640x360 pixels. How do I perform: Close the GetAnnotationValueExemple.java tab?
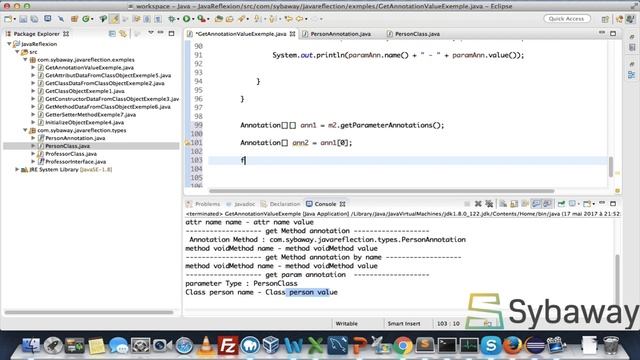pyautogui.click(x=292, y=34)
